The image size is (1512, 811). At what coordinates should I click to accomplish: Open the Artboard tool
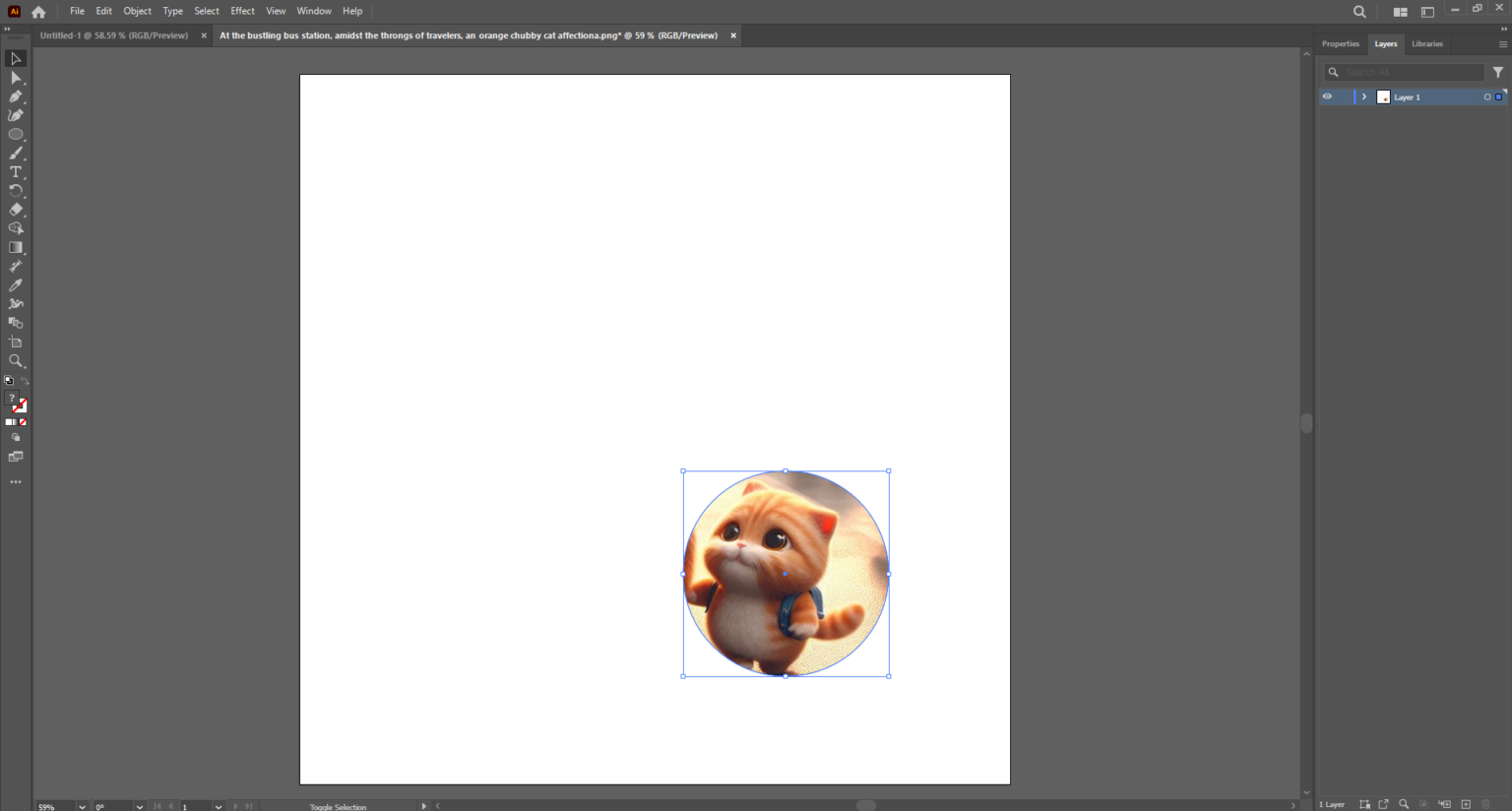click(x=16, y=342)
